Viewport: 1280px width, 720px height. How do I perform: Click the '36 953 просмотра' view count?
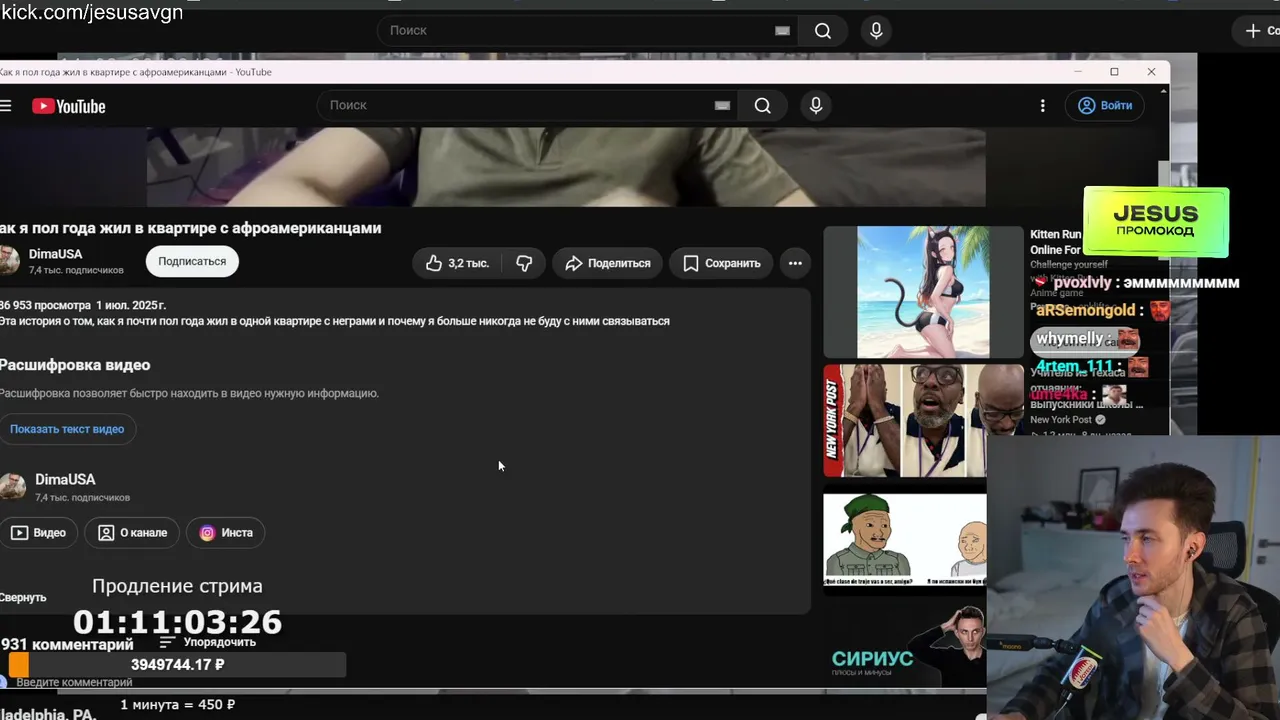pyautogui.click(x=45, y=305)
